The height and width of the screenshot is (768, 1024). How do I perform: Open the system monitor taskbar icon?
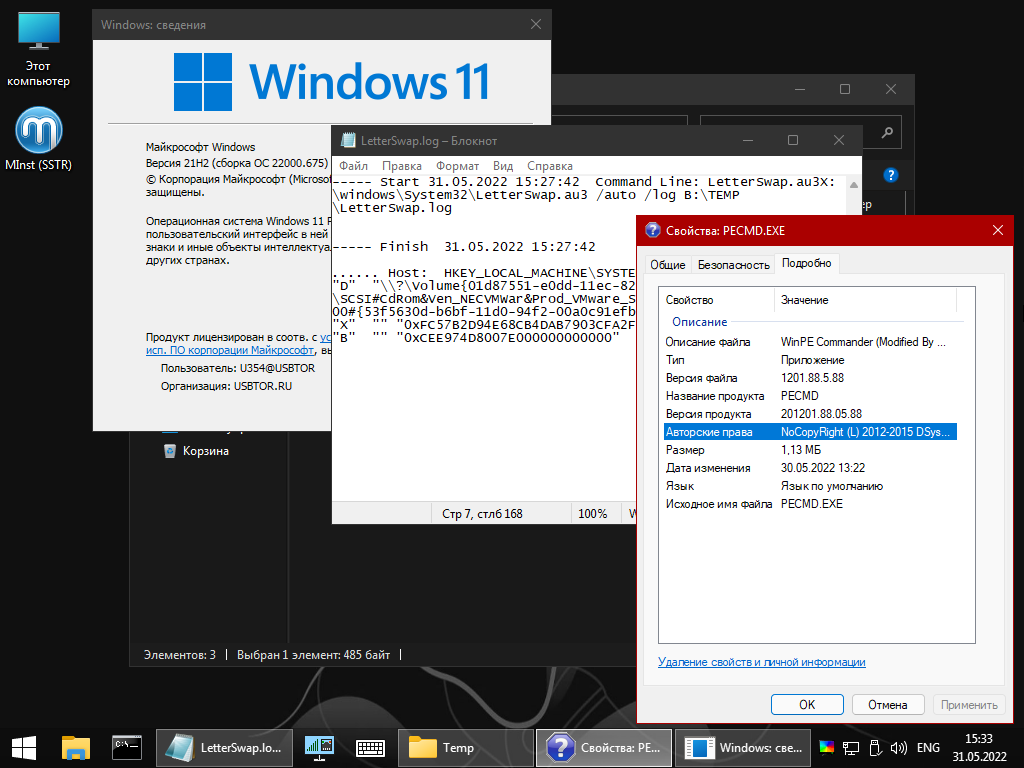(x=319, y=748)
